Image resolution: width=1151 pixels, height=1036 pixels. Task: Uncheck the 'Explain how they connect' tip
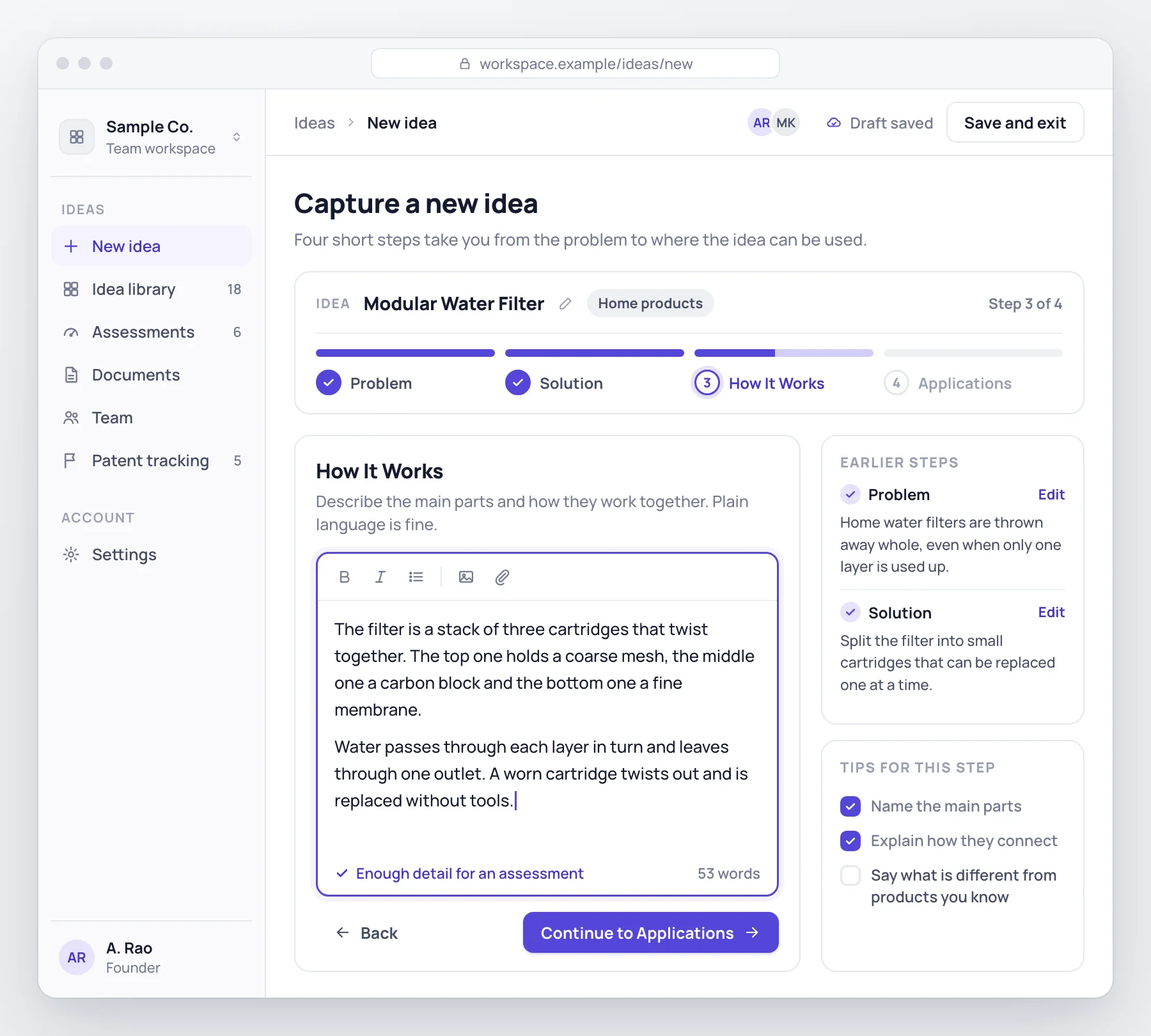coord(850,841)
